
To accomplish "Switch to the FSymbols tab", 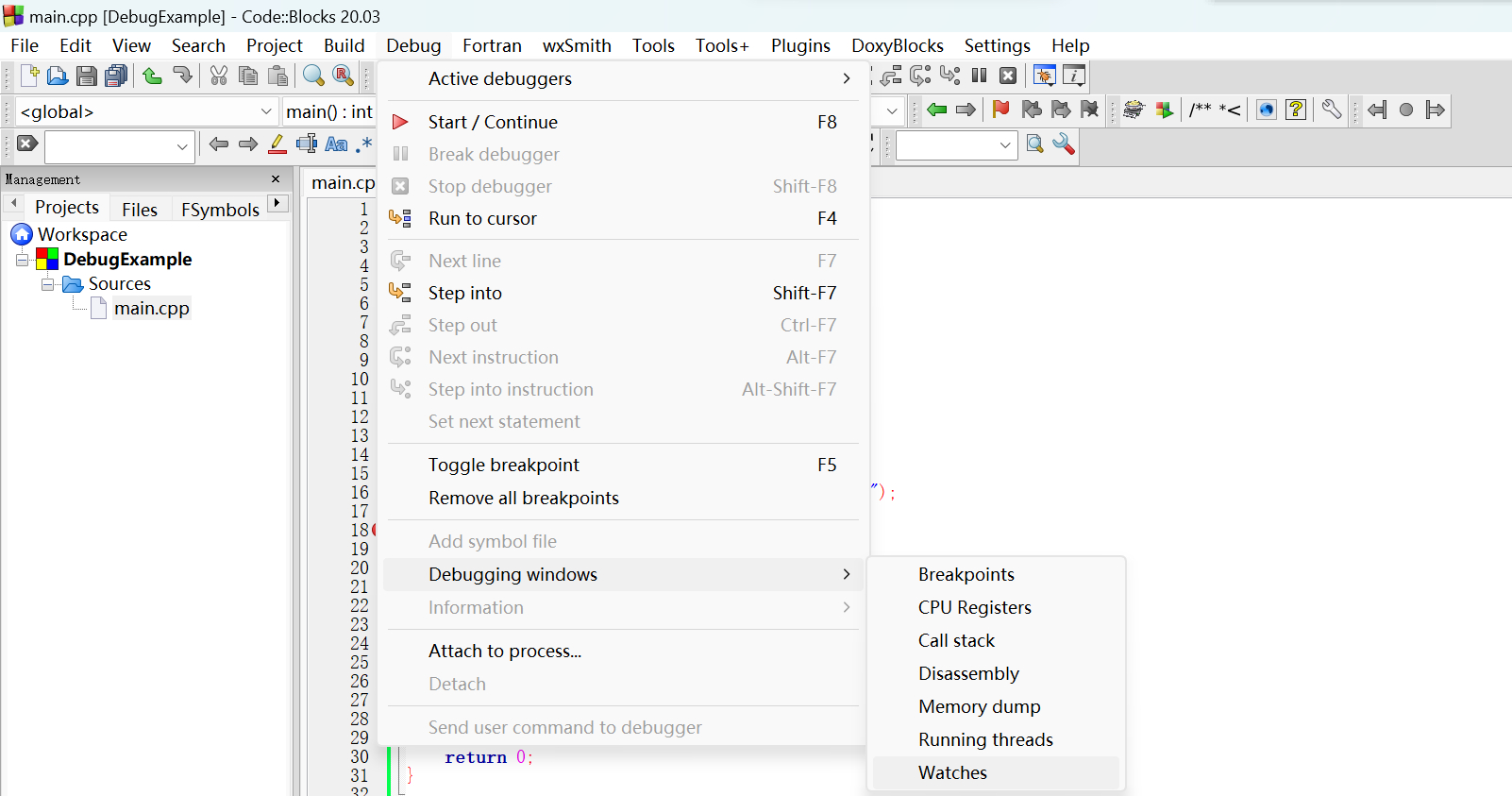I will coord(220,210).
